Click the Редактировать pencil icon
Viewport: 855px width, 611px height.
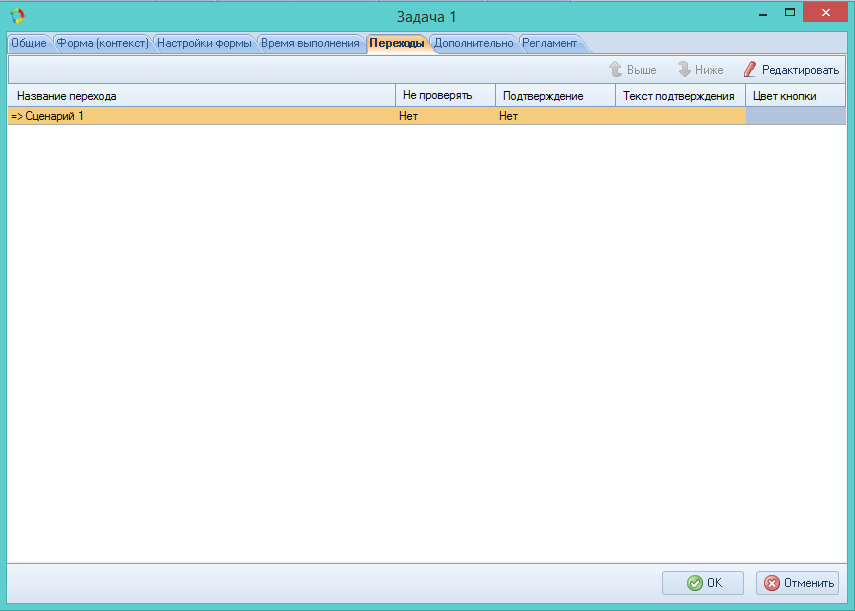(x=750, y=70)
